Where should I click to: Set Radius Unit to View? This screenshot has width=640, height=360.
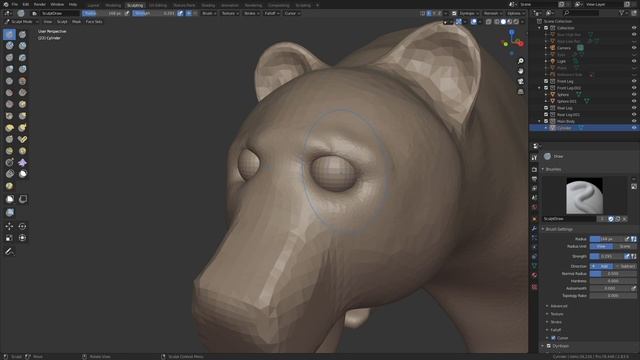tap(601, 247)
